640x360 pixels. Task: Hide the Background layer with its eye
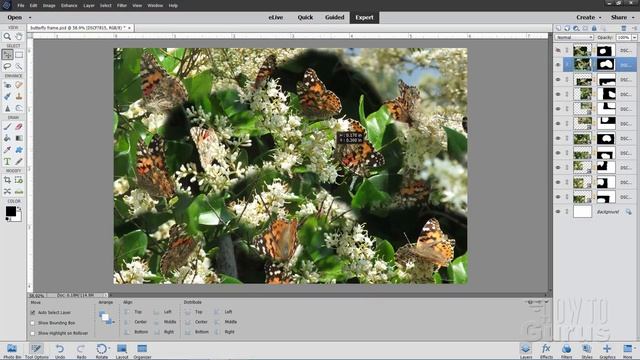[558, 212]
